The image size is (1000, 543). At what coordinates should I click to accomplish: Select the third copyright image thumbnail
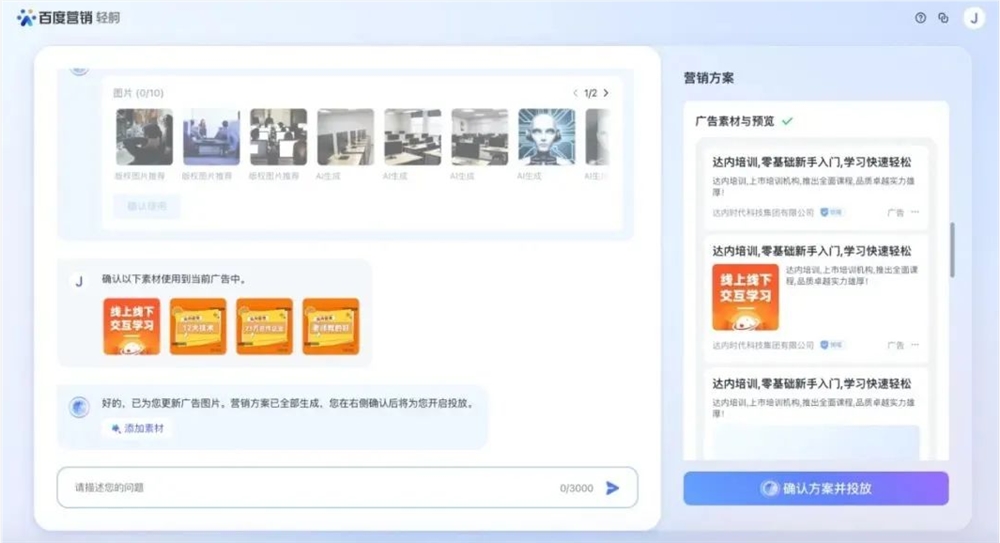278,137
